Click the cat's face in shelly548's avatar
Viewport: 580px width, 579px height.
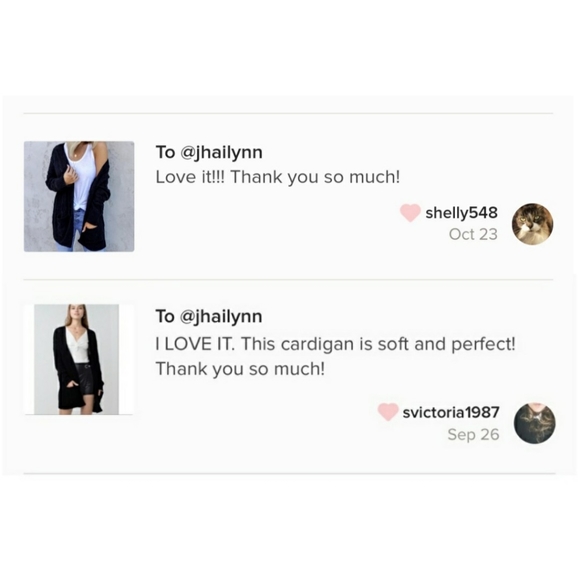528,224
